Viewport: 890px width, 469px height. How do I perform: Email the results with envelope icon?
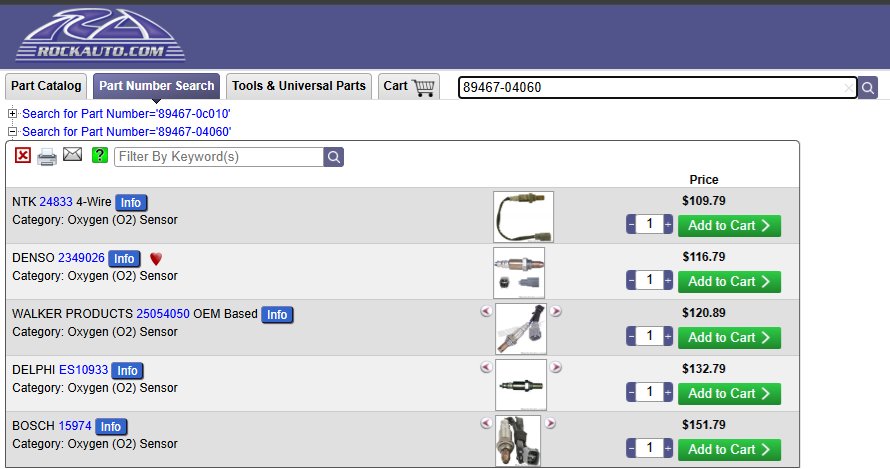coord(72,154)
